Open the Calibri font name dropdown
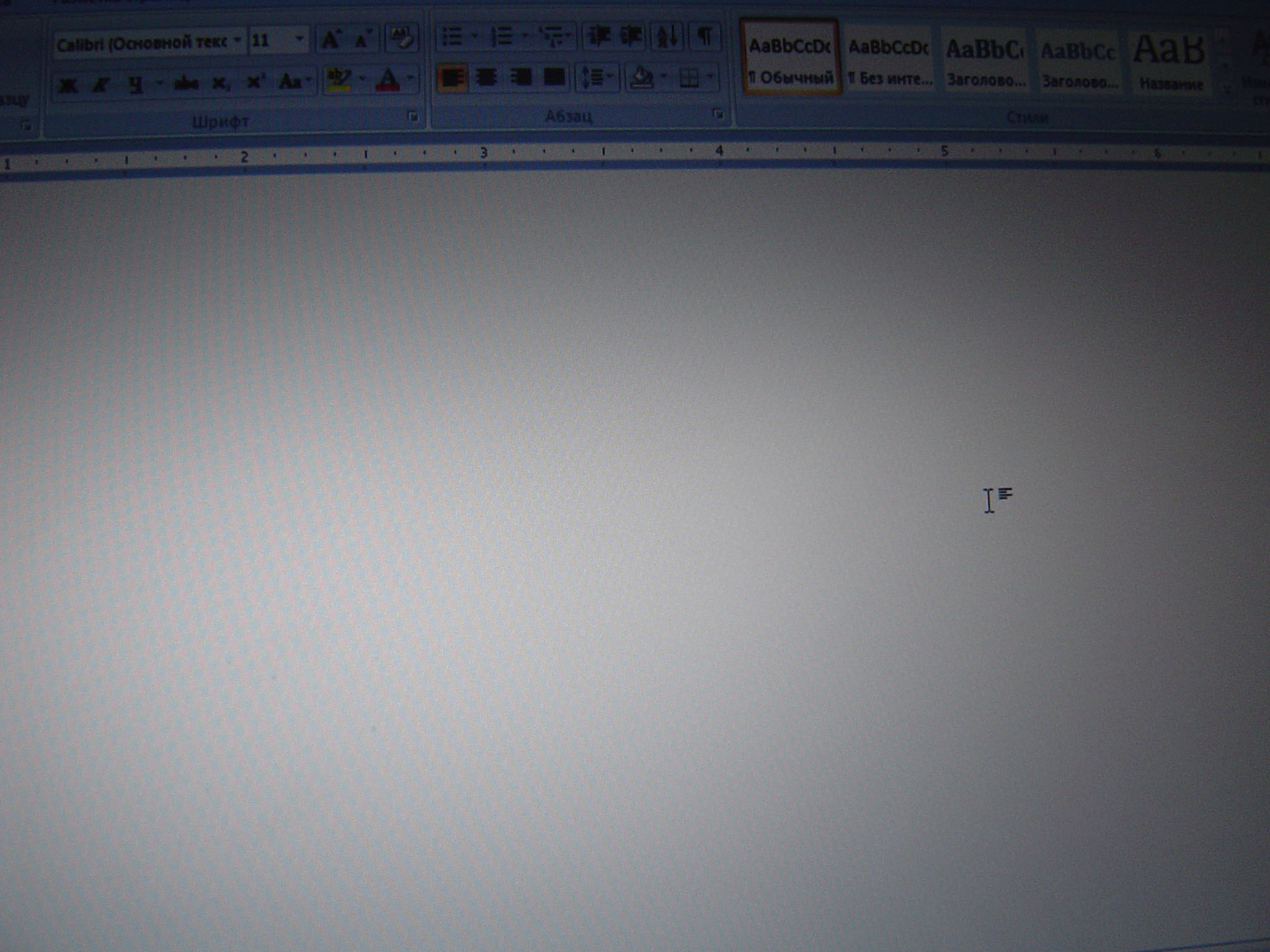 237,42
